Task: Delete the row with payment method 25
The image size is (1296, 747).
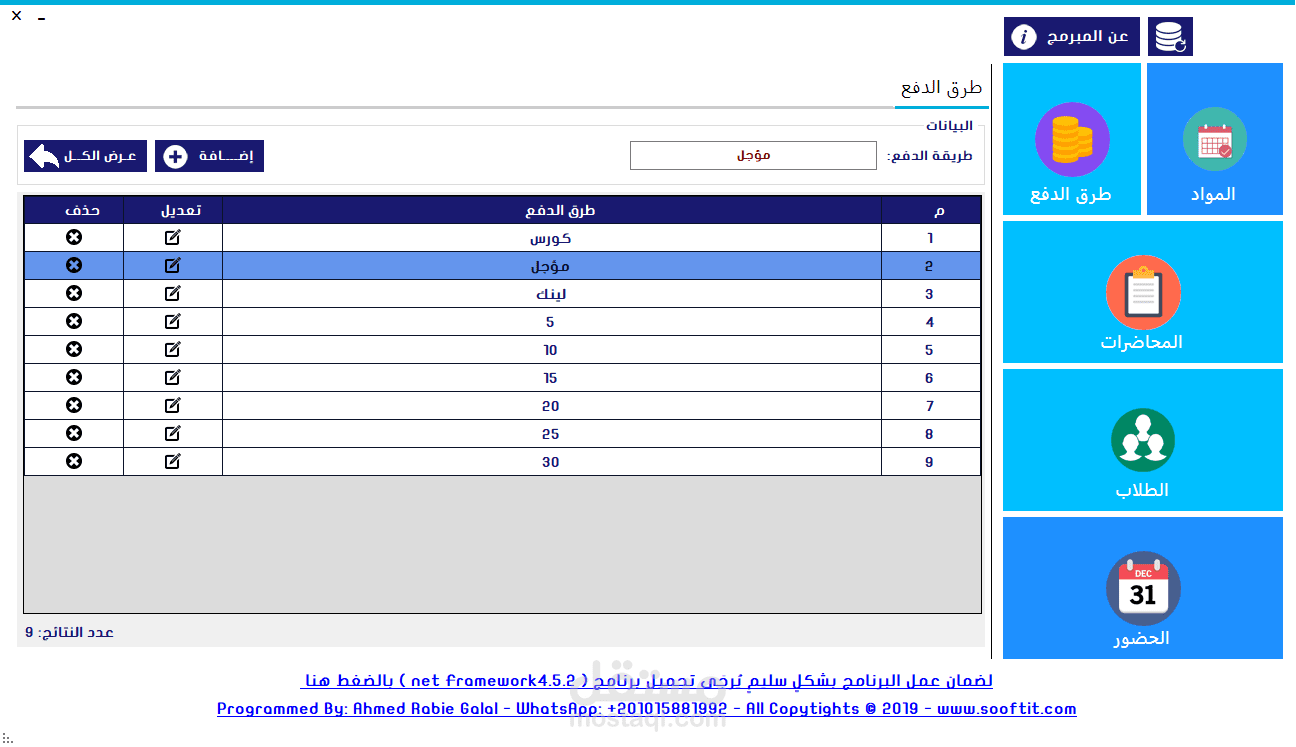Action: [74, 434]
